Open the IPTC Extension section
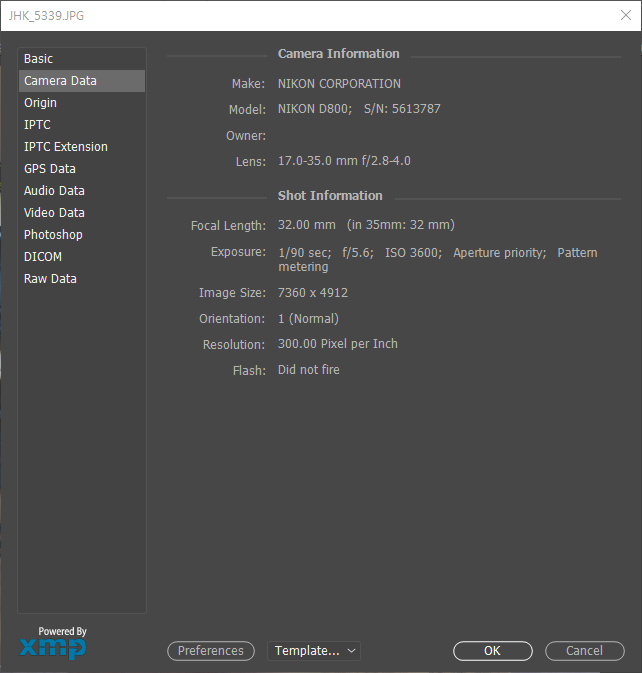The width and height of the screenshot is (642, 673). (x=82, y=147)
